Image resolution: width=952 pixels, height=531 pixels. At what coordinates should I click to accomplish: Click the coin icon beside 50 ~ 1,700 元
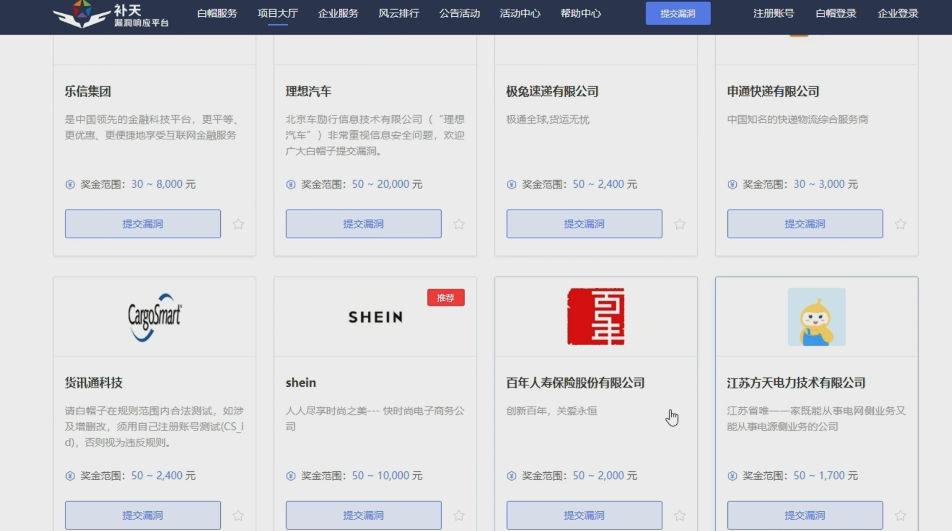coord(732,476)
